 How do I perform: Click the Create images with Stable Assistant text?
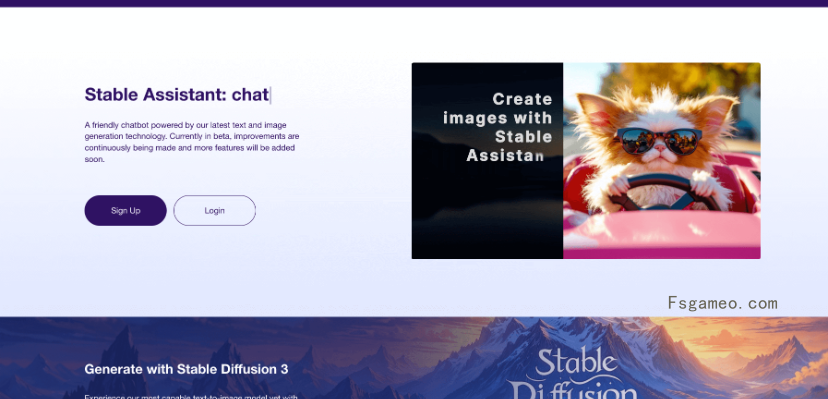[497, 127]
